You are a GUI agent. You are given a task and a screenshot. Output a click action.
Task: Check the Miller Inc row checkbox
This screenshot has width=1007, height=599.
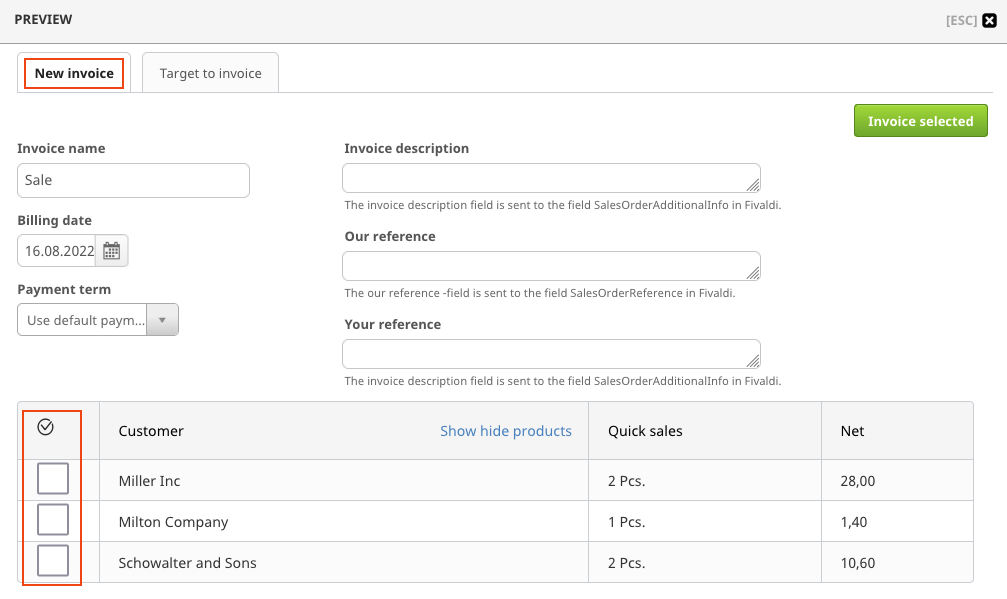pyautogui.click(x=53, y=479)
